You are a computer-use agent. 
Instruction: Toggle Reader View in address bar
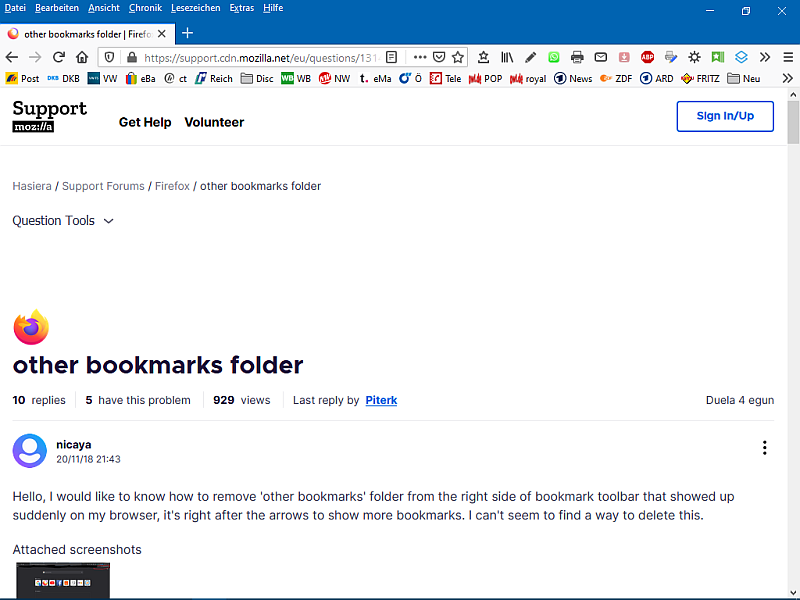pos(392,57)
